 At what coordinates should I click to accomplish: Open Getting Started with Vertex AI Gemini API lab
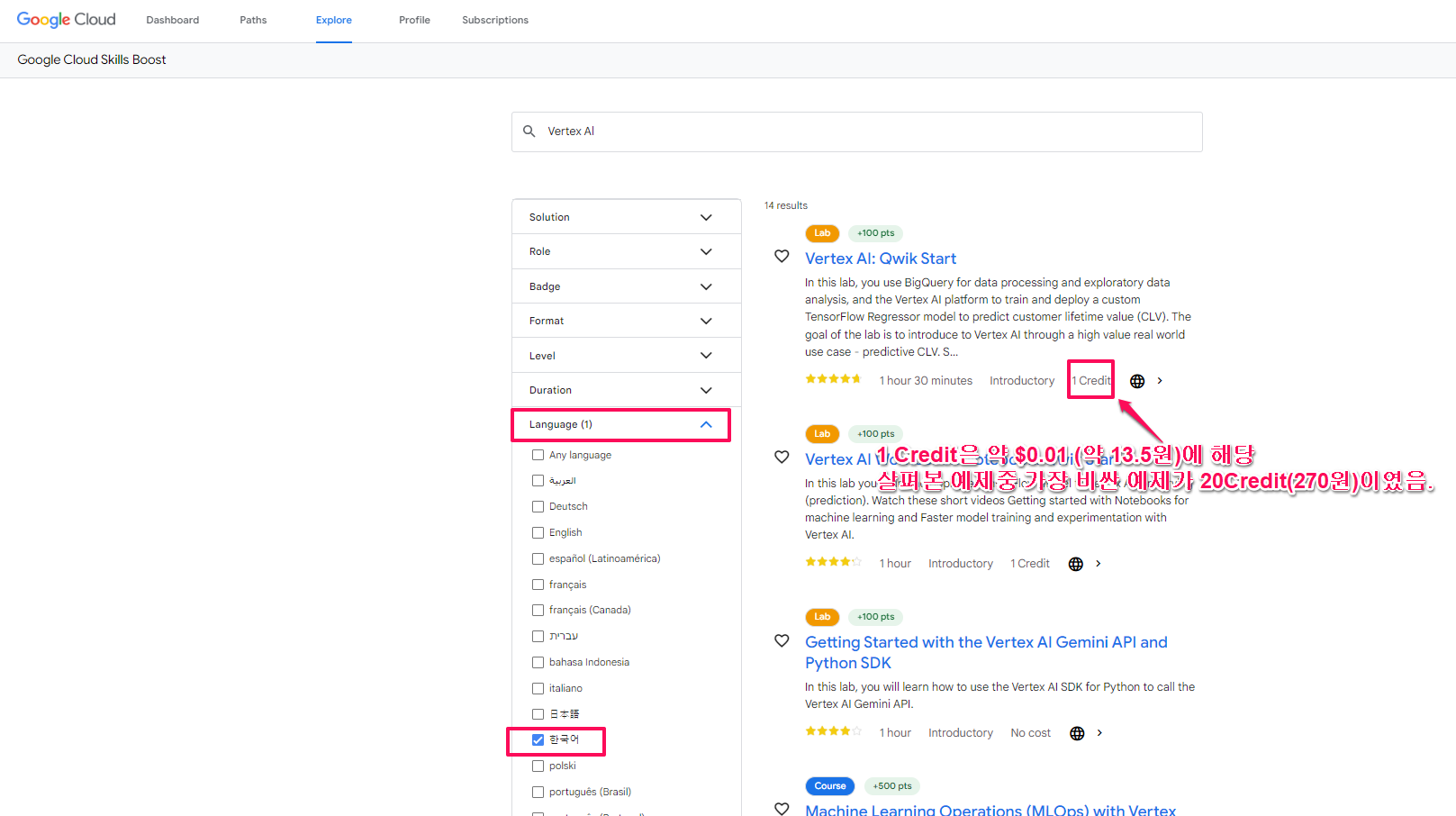coord(986,652)
